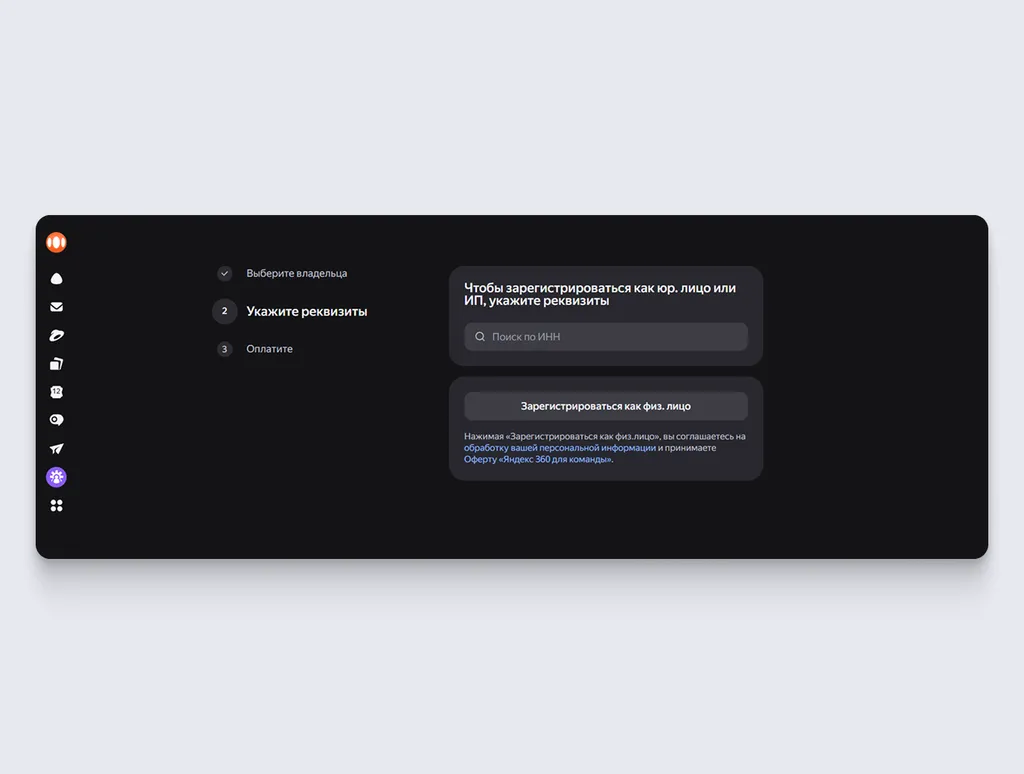Click the checkmark of the completed first step
The height and width of the screenshot is (774, 1024).
[225, 273]
